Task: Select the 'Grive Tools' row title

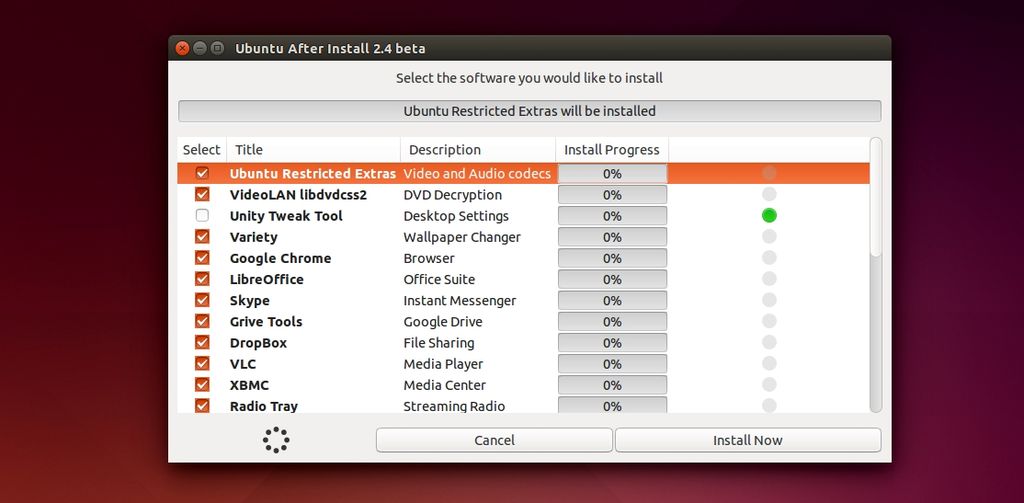Action: point(266,321)
